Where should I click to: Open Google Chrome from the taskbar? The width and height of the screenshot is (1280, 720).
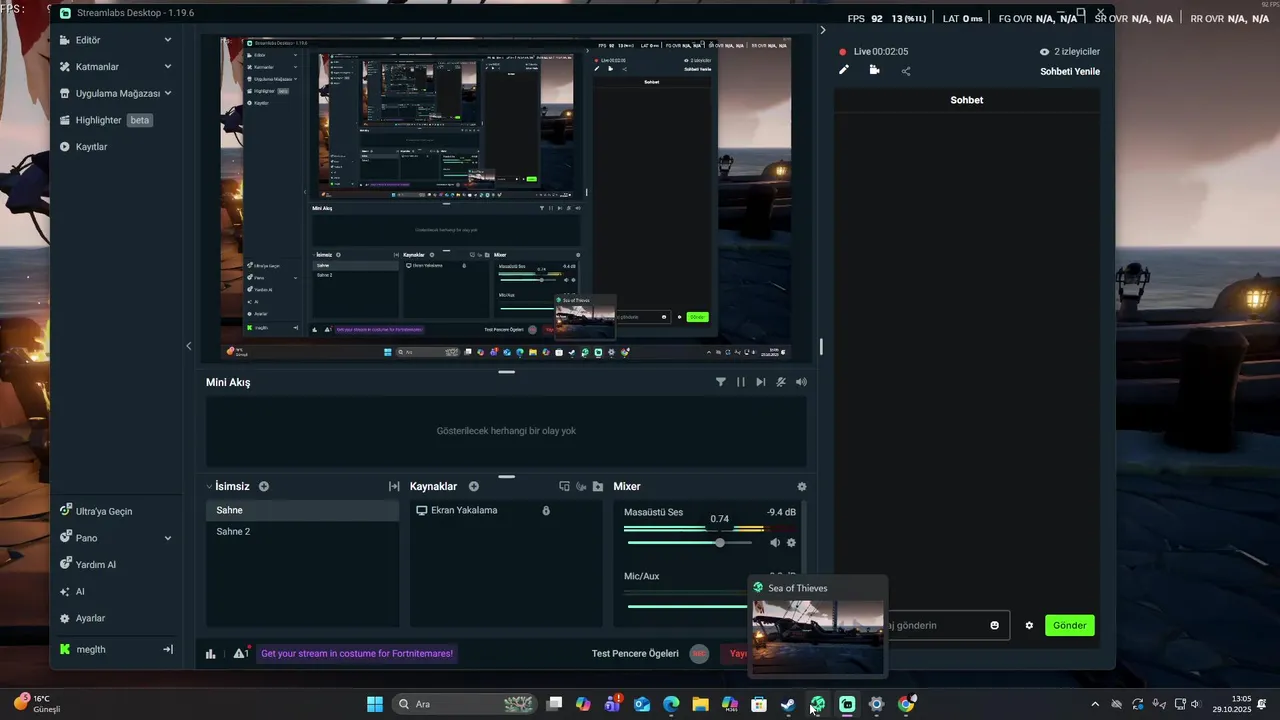[906, 704]
